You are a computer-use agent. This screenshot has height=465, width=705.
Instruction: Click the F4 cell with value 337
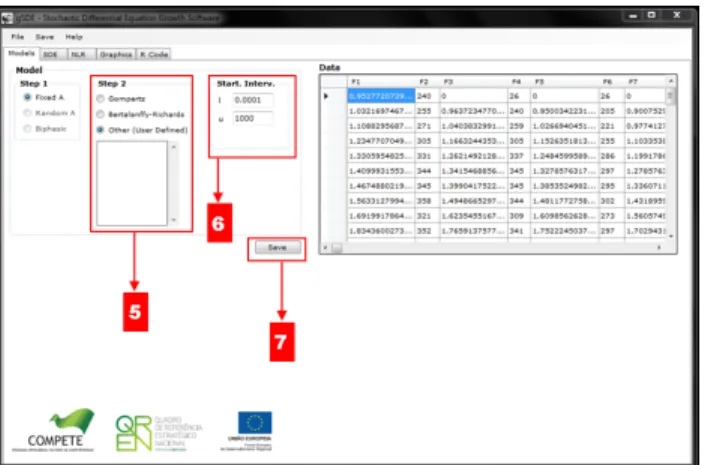point(519,156)
